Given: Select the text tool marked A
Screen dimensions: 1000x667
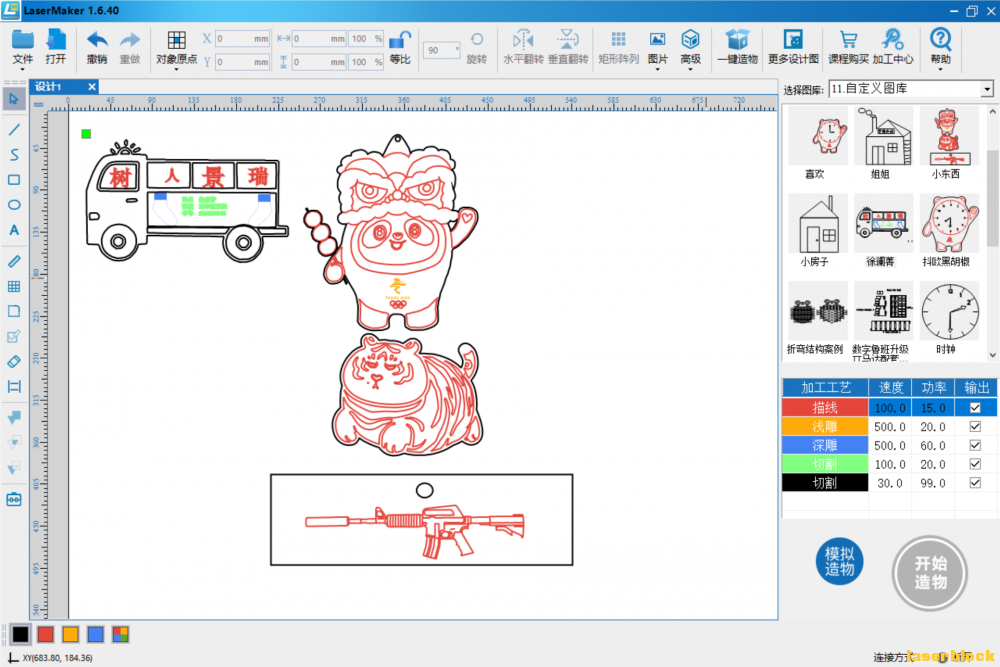Looking at the screenshot, I should pyautogui.click(x=14, y=230).
